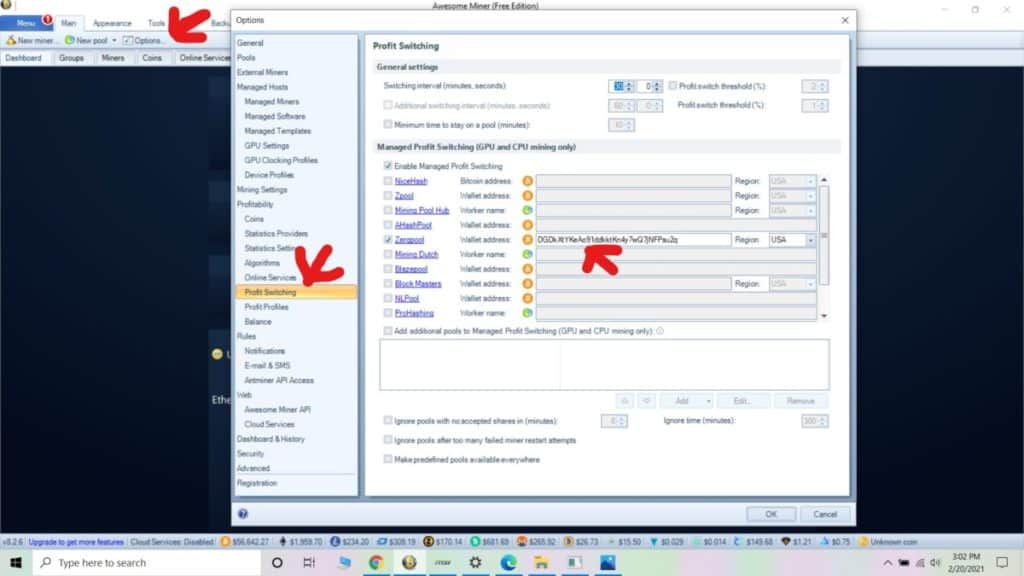Click the scroll-up arrow of the pool list
This screenshot has height=576, width=1024.
[x=824, y=180]
